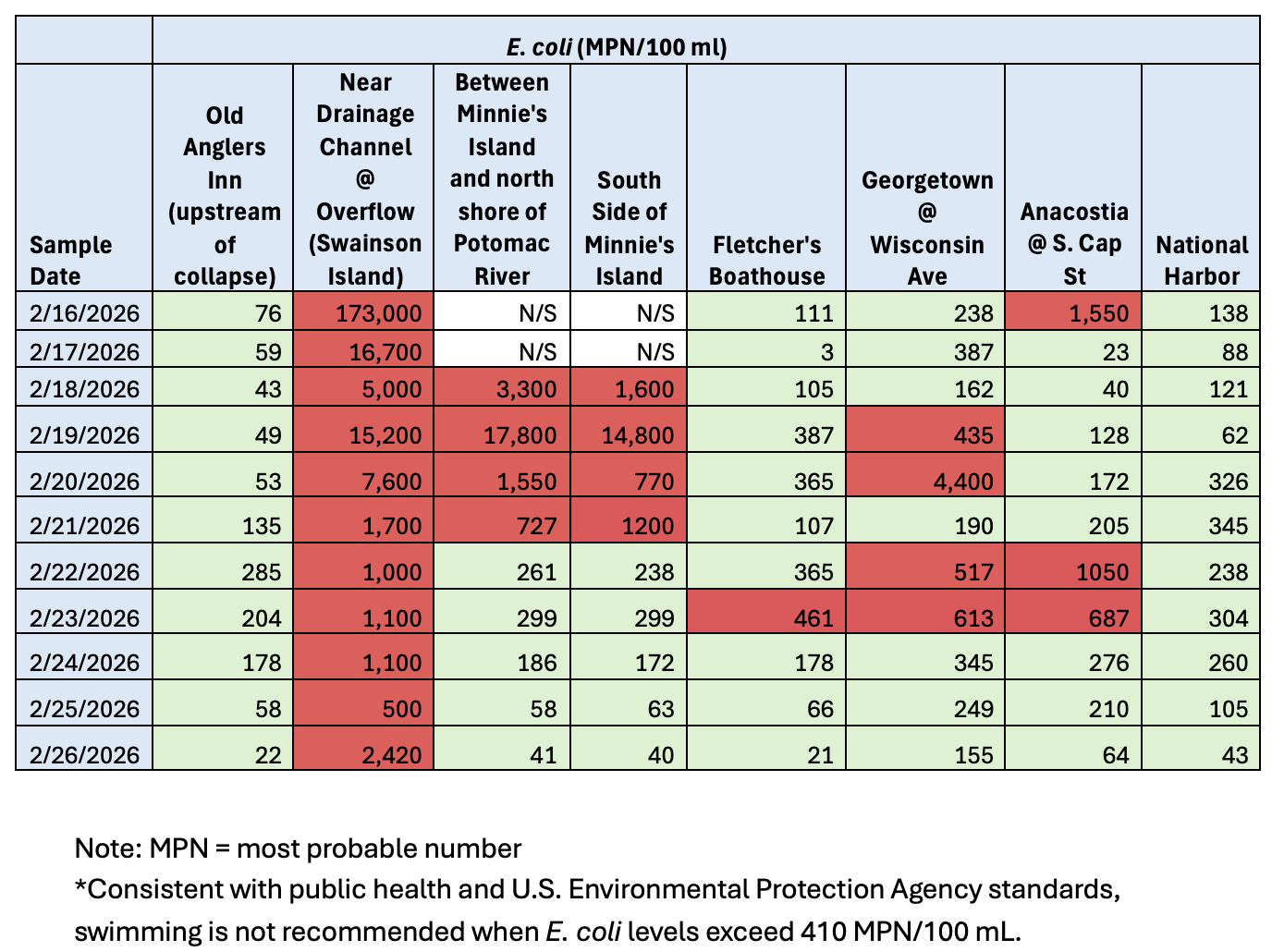Select the 17,800 value cell
Screen dimensions: 1272x952
pyautogui.click(x=502, y=435)
